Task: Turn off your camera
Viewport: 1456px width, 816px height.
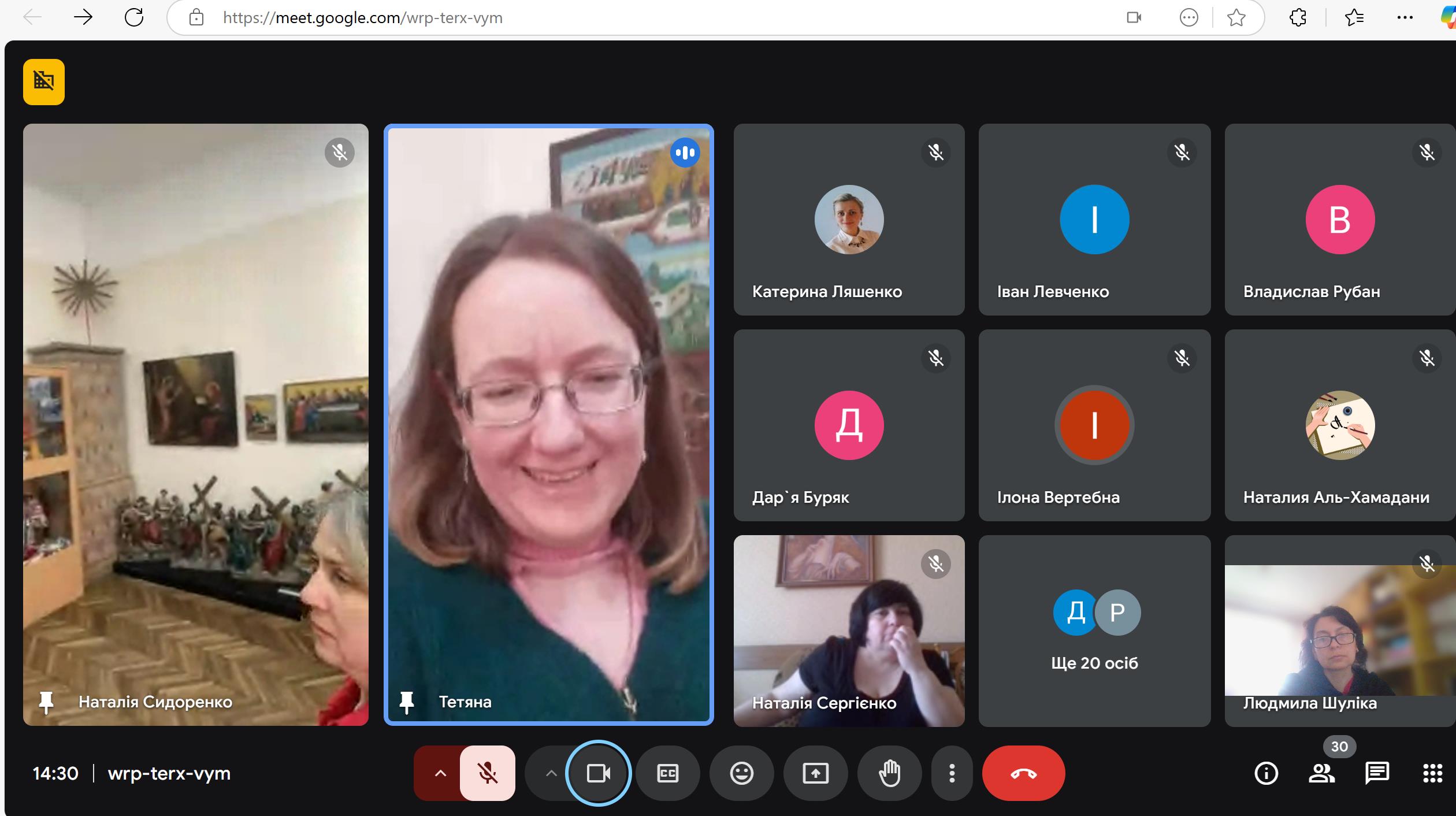Action: point(598,773)
